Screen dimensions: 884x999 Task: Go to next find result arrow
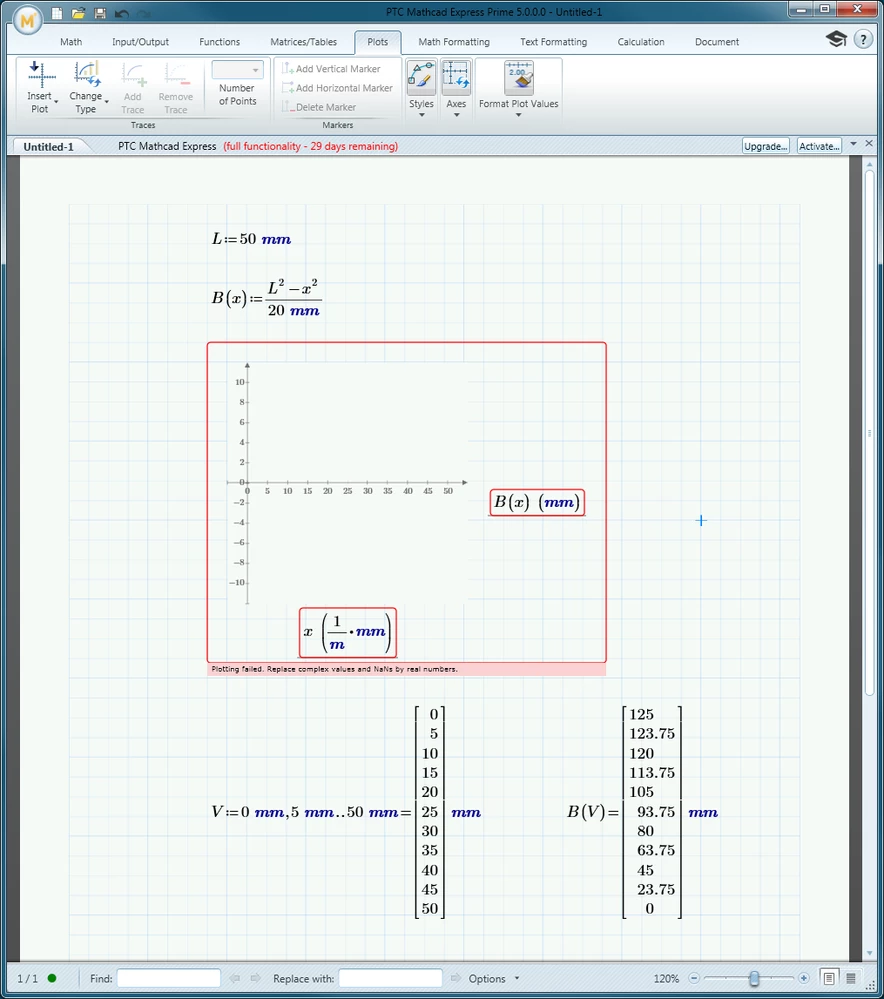256,978
